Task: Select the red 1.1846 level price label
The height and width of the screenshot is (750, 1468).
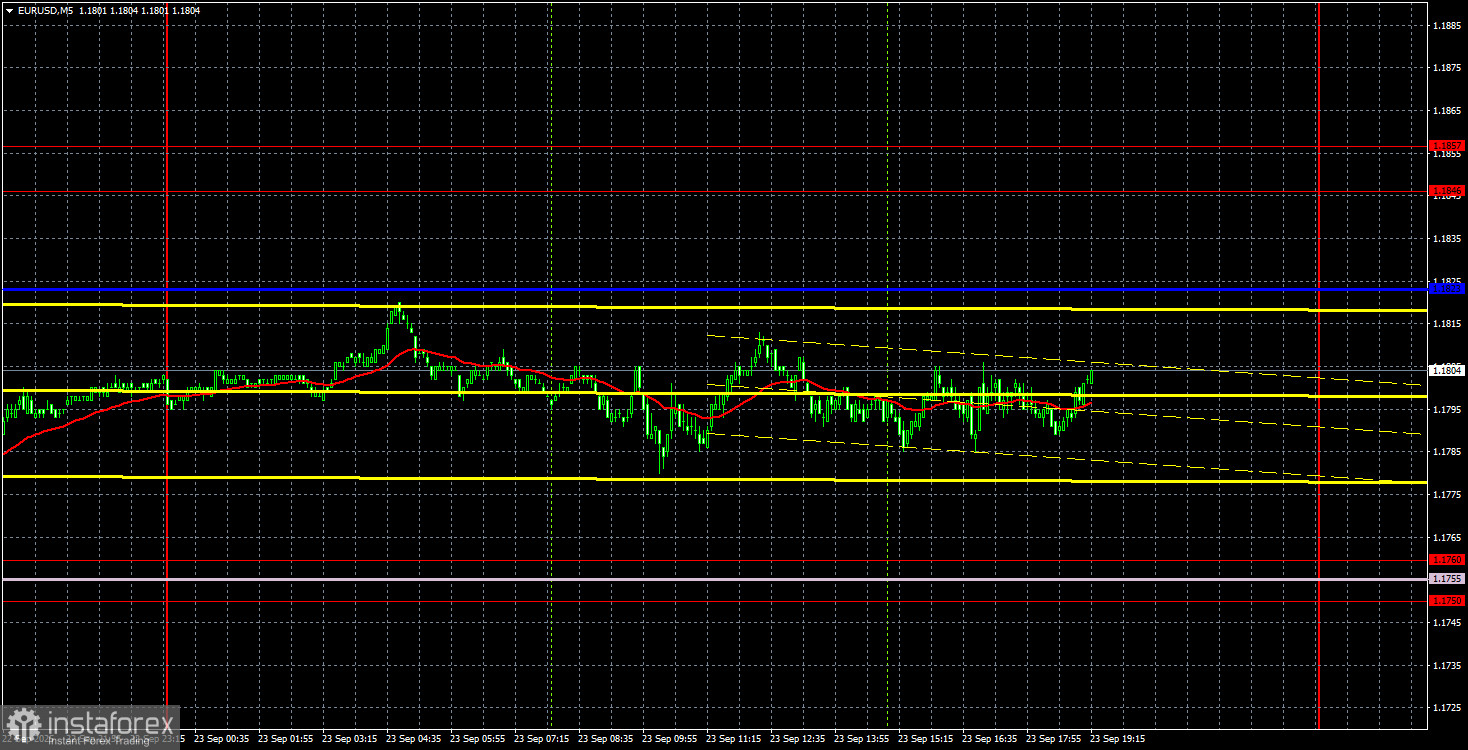Action: pyautogui.click(x=1448, y=190)
